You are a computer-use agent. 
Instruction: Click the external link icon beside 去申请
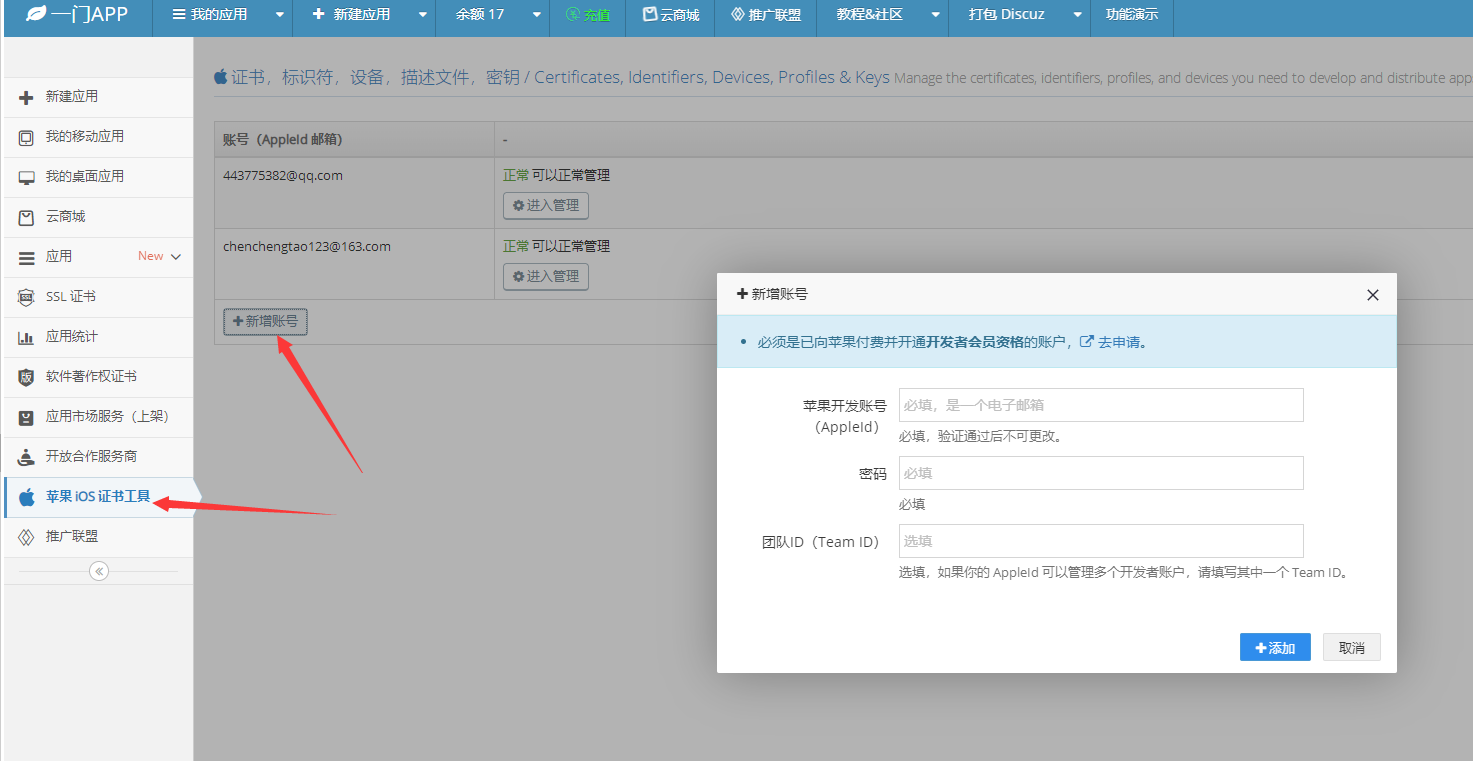pos(1086,342)
